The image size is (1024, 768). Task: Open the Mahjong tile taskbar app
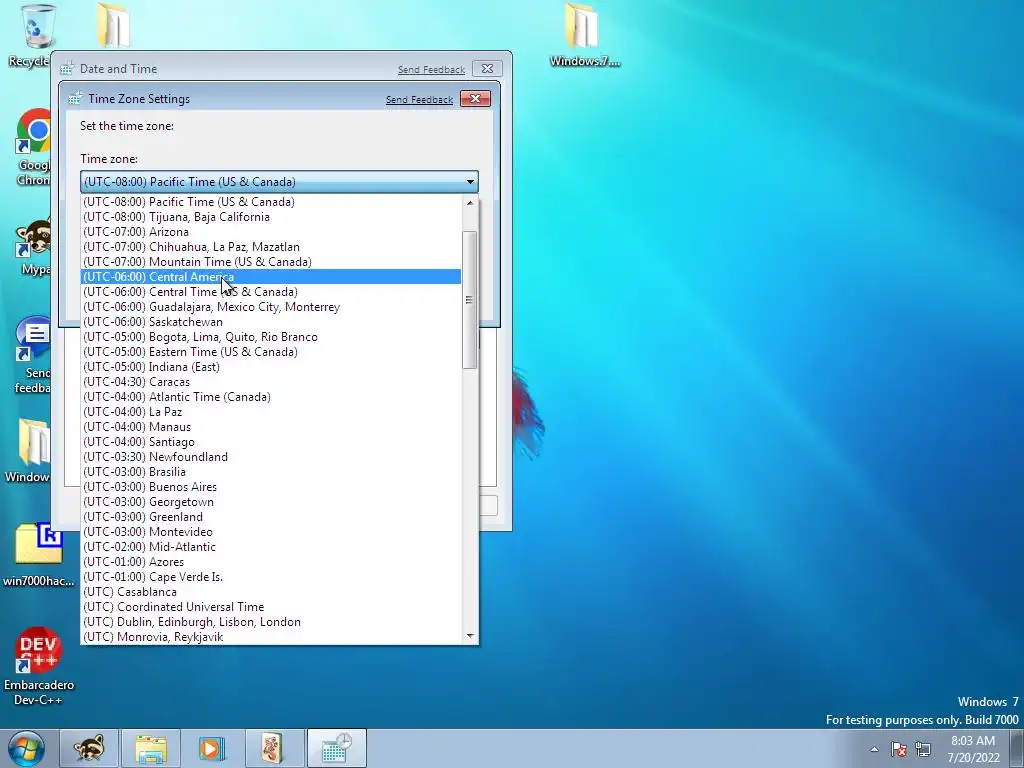click(274, 748)
